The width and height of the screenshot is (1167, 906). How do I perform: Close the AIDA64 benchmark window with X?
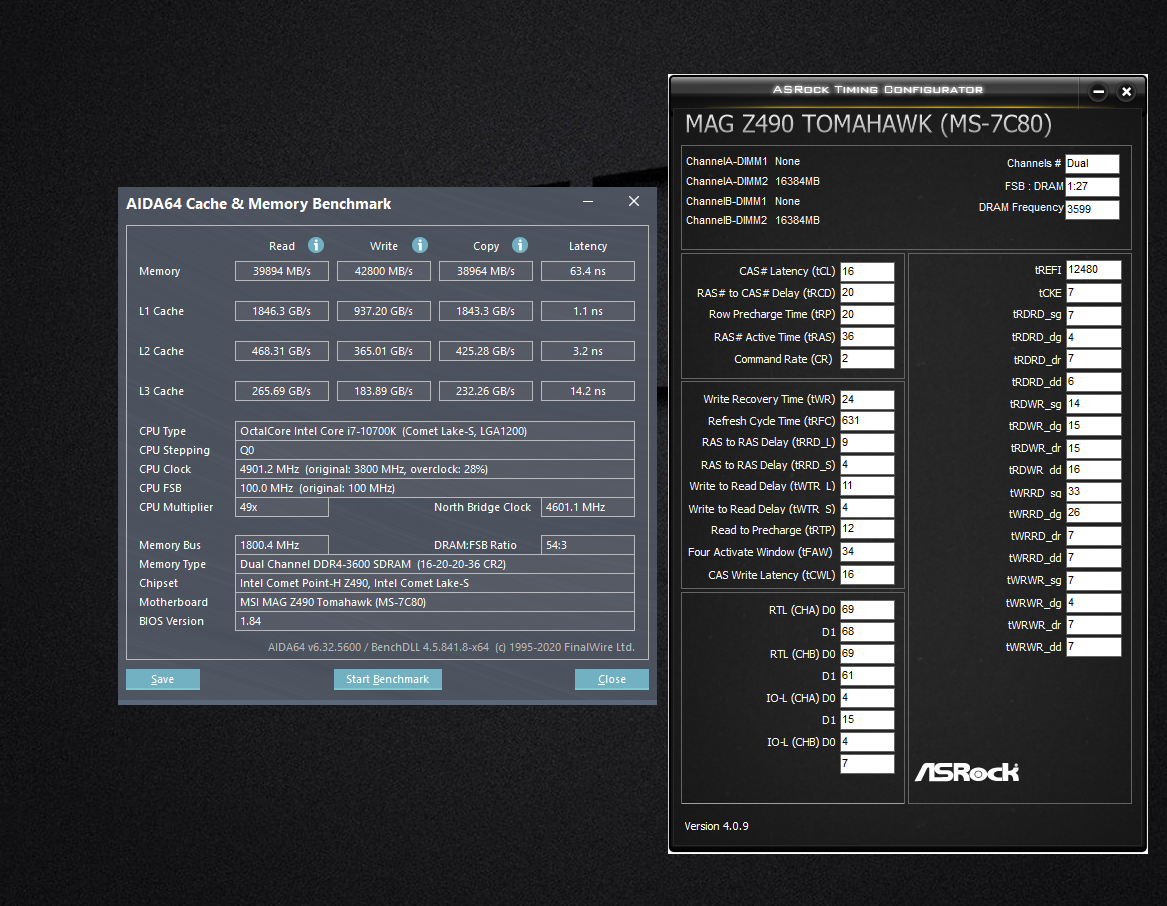[634, 201]
